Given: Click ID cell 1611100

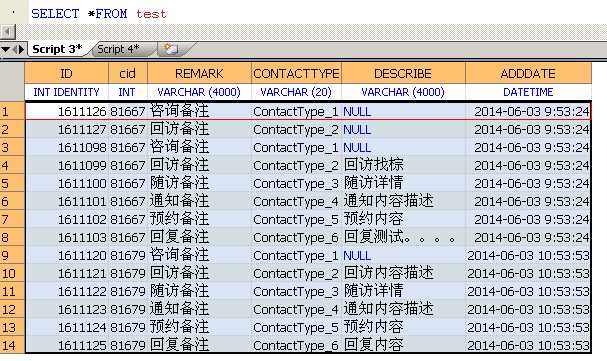Looking at the screenshot, I should (67, 183).
